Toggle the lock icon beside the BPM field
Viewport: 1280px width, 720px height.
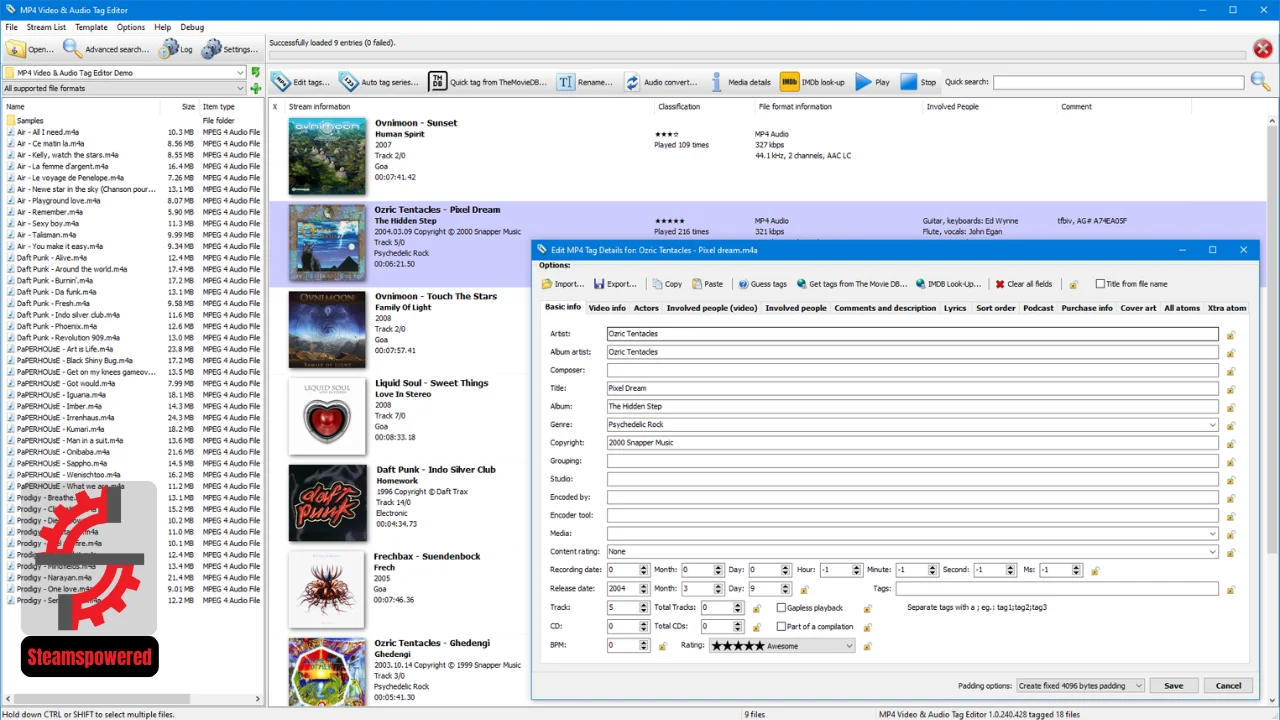point(662,646)
